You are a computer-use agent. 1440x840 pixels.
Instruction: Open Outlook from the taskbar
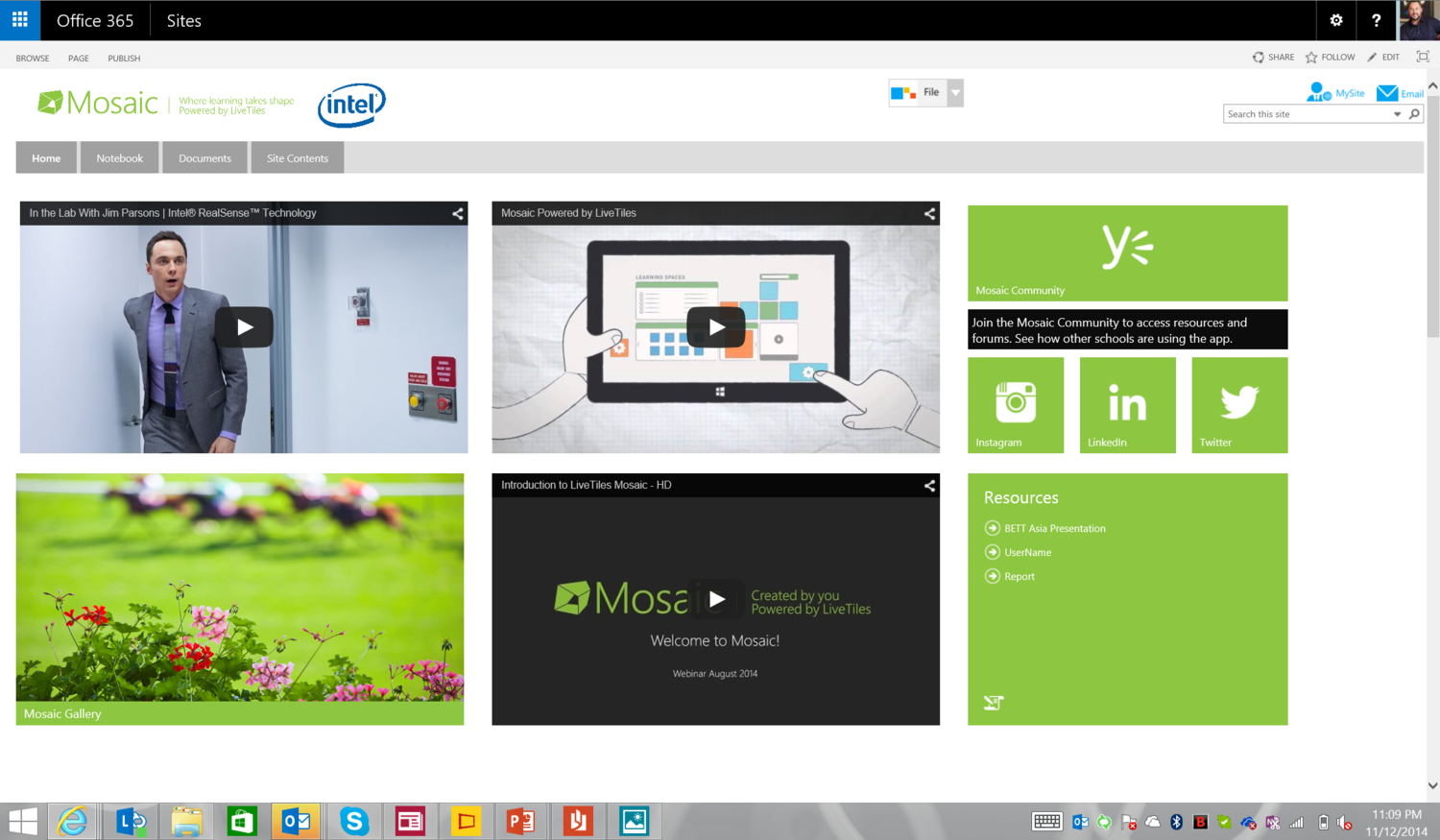pos(297,821)
